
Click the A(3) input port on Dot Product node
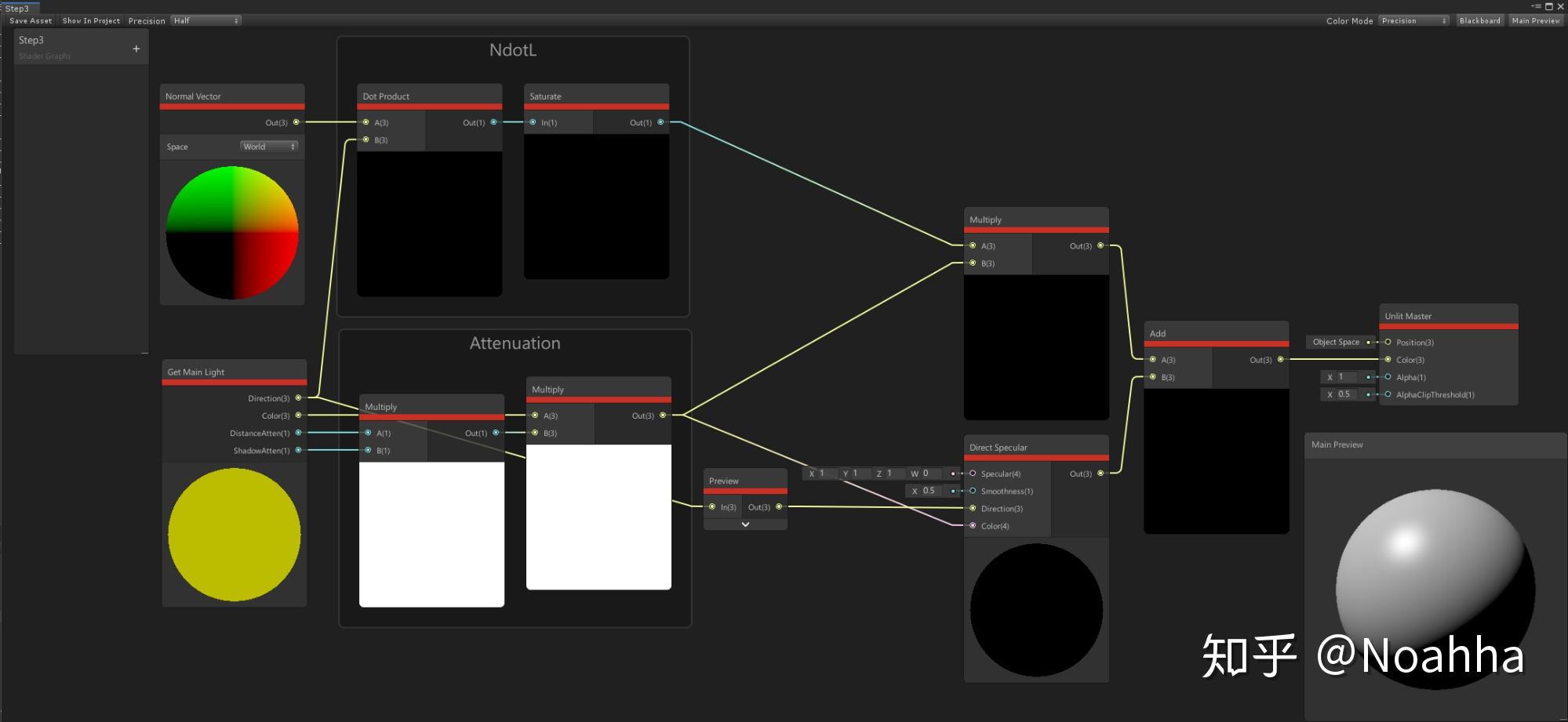365,122
